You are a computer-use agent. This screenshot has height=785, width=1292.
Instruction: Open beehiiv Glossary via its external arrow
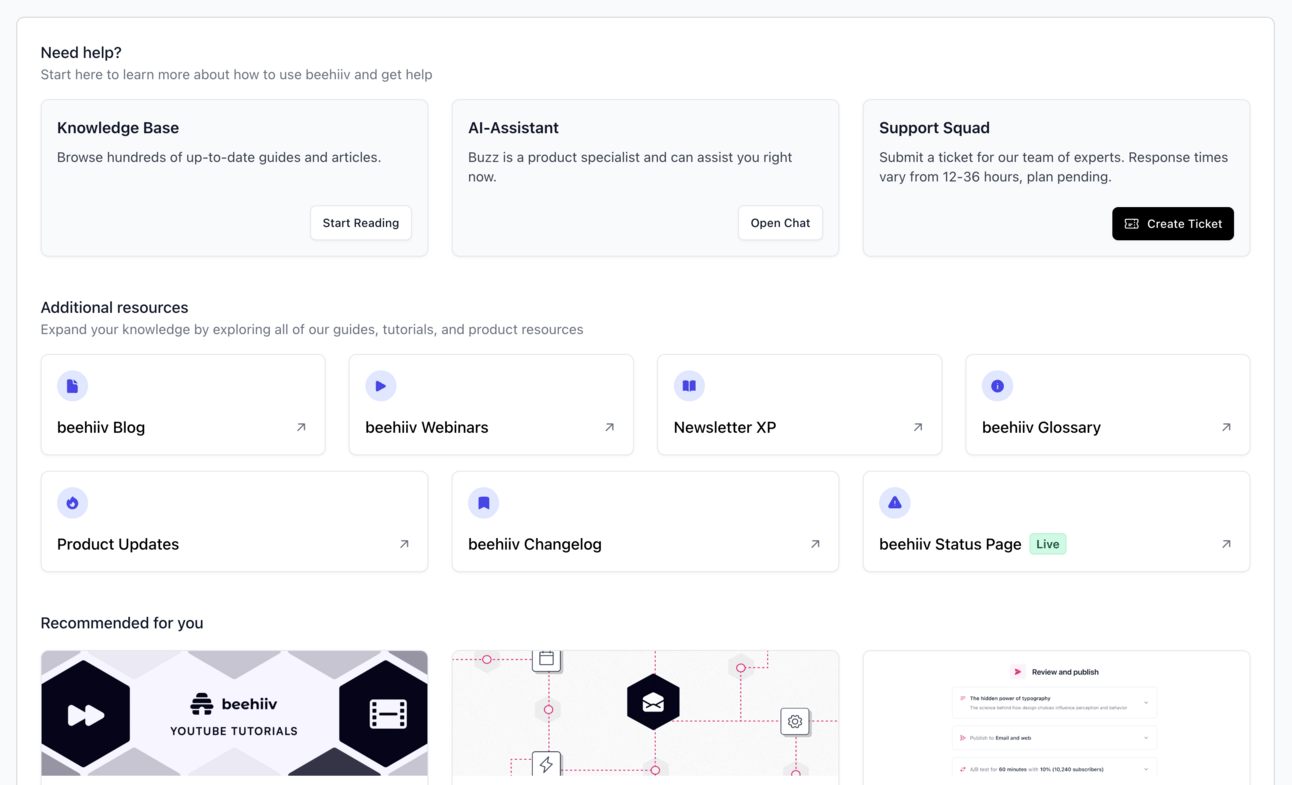coord(1226,427)
